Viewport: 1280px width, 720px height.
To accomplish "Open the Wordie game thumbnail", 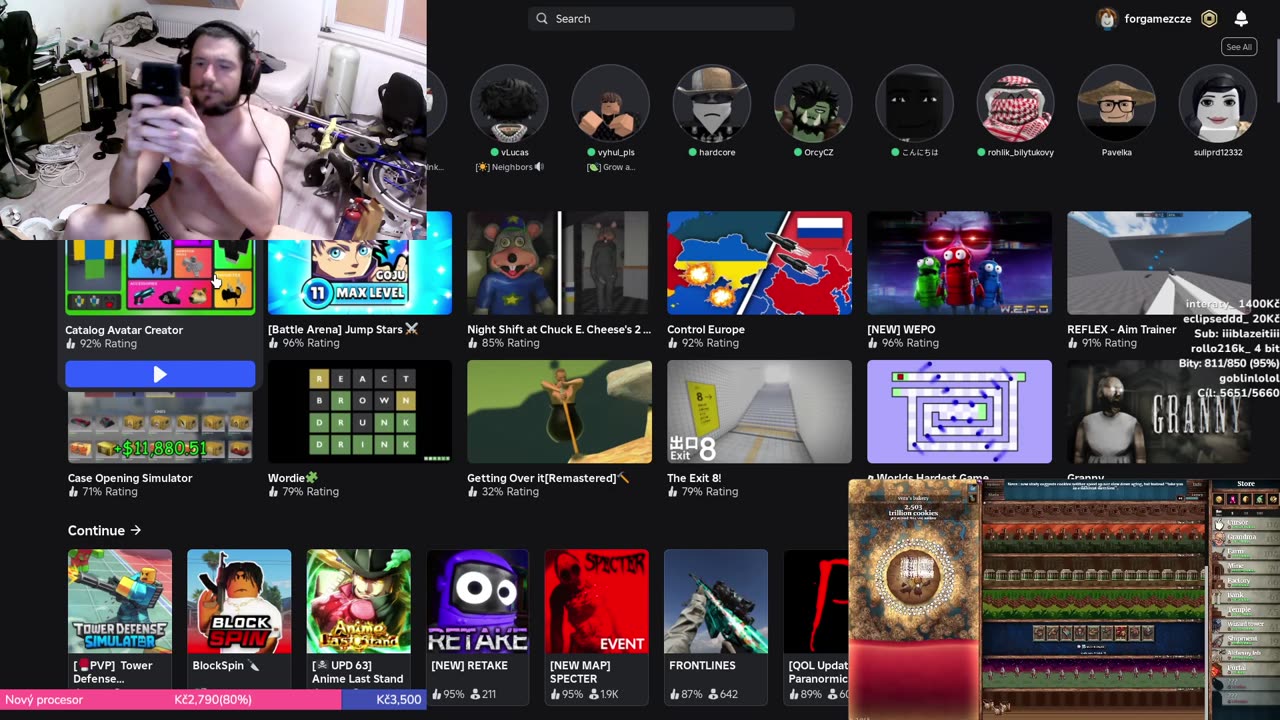I will [360, 411].
